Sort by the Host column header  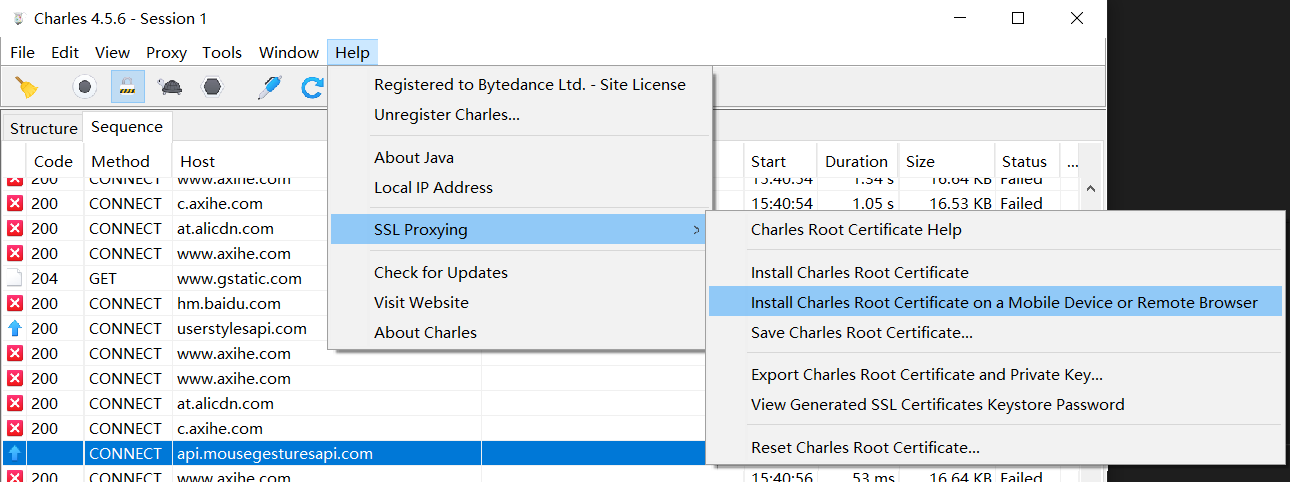[198, 161]
